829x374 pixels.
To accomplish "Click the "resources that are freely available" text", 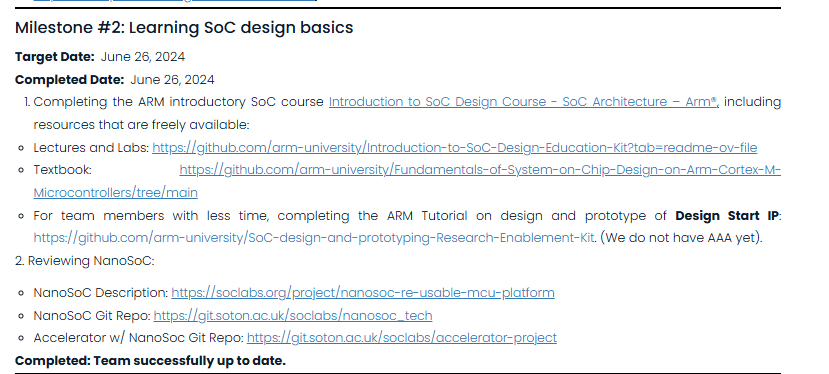I will click(x=141, y=125).
